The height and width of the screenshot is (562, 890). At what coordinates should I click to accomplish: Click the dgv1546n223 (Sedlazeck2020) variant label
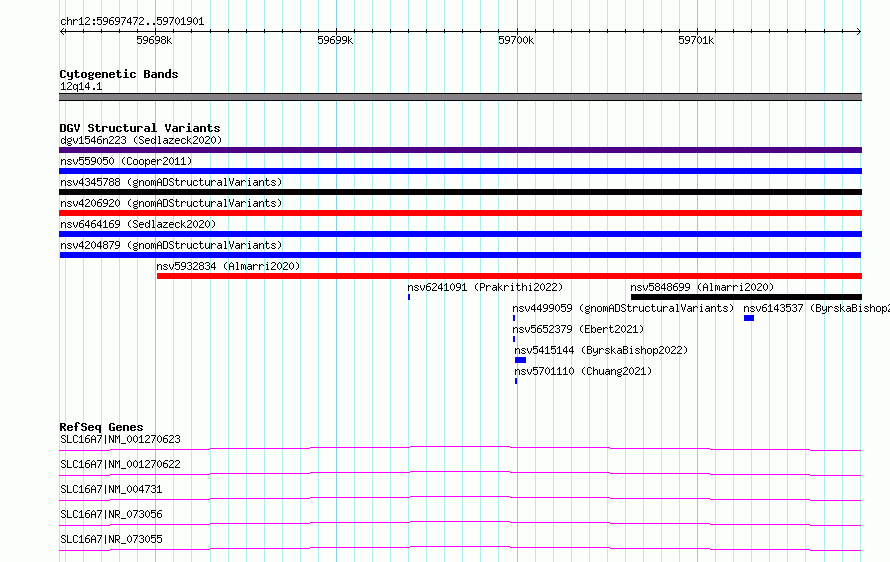pyautogui.click(x=141, y=140)
